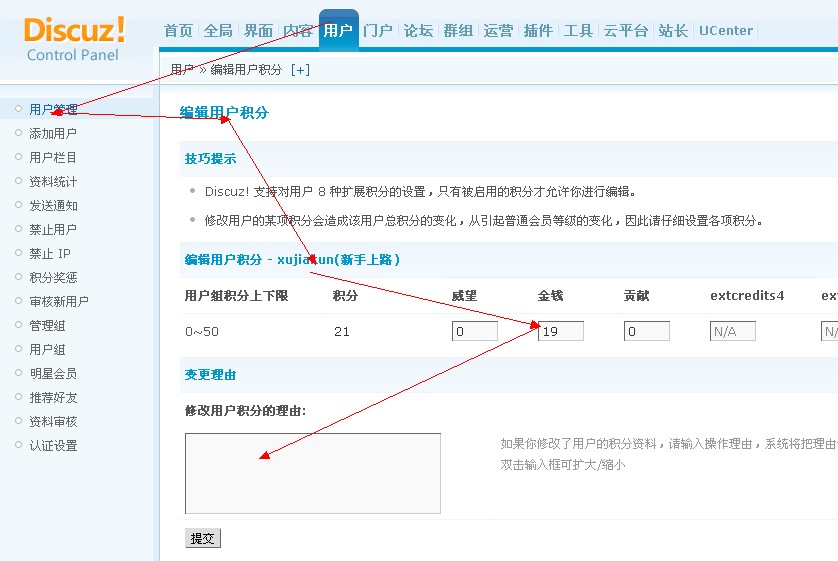Open the 论坛 top menu
The height and width of the screenshot is (561, 838).
click(x=418, y=30)
